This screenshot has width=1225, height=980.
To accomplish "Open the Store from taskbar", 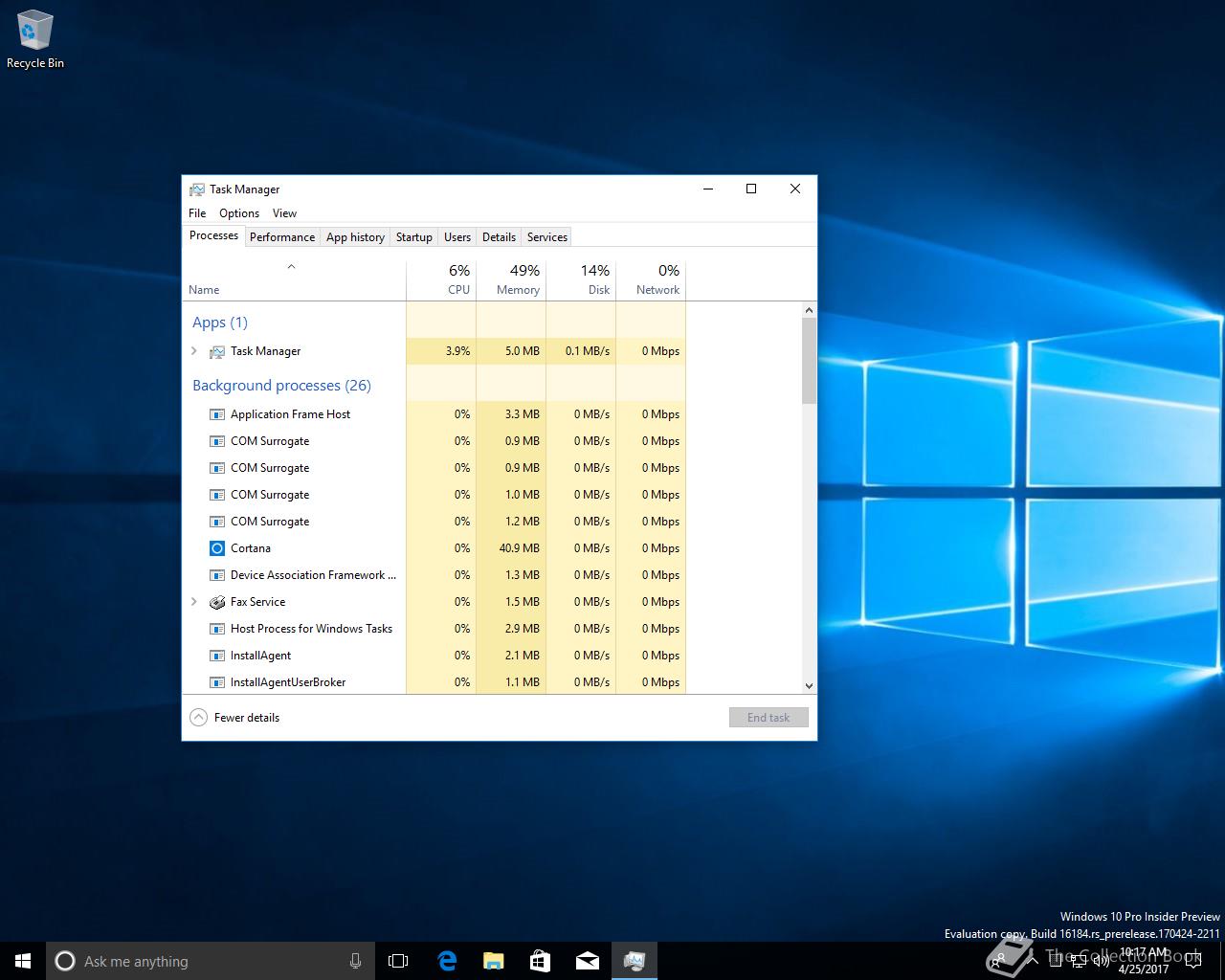I will pyautogui.click(x=540, y=961).
